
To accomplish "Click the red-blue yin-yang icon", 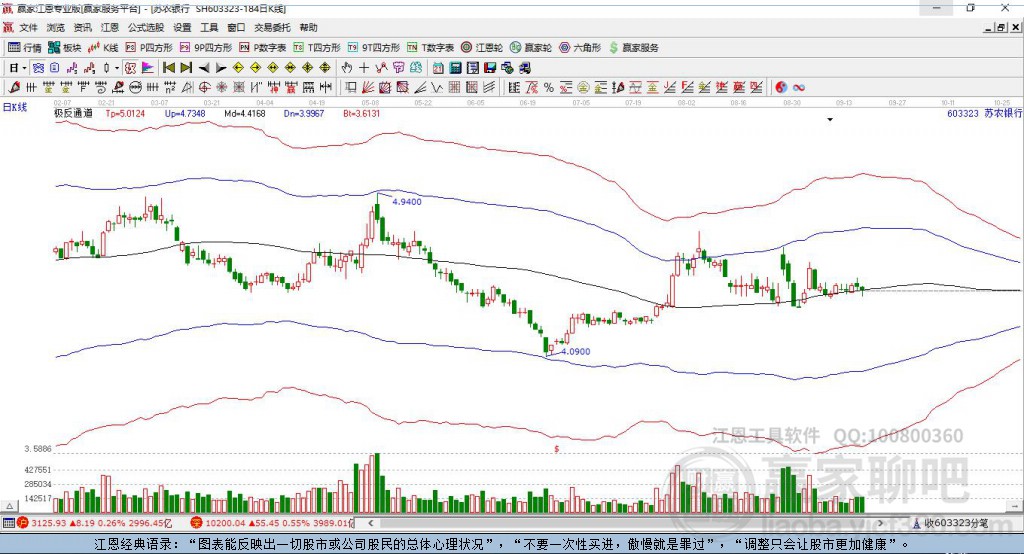I will click(x=781, y=88).
